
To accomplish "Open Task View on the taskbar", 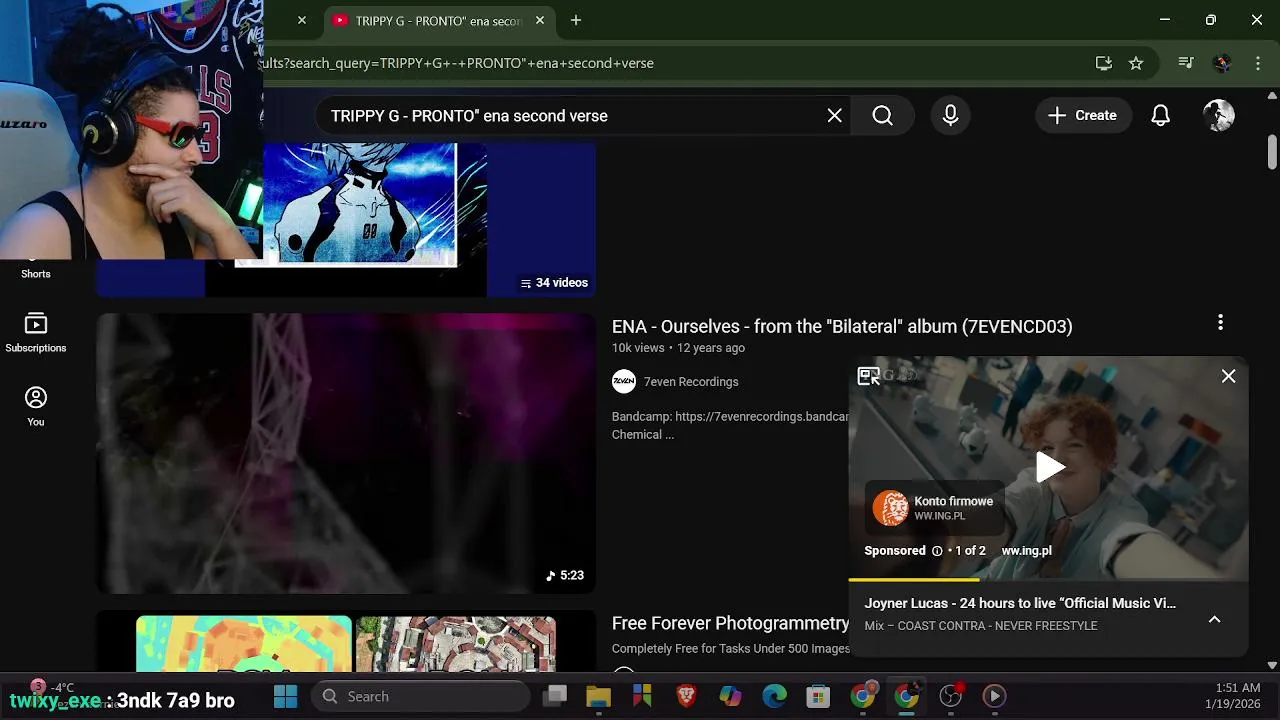I will point(555,696).
